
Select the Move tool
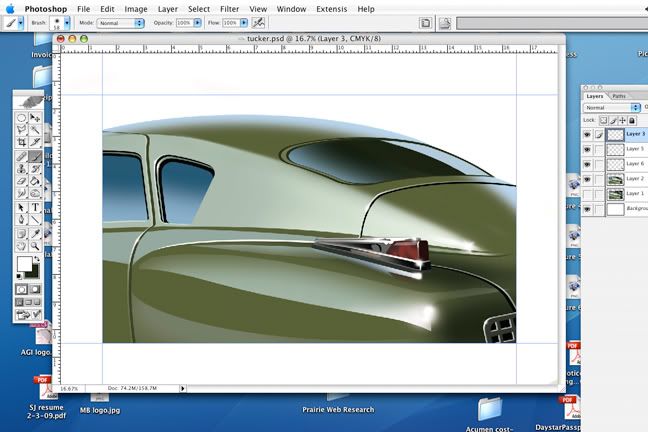(x=35, y=117)
